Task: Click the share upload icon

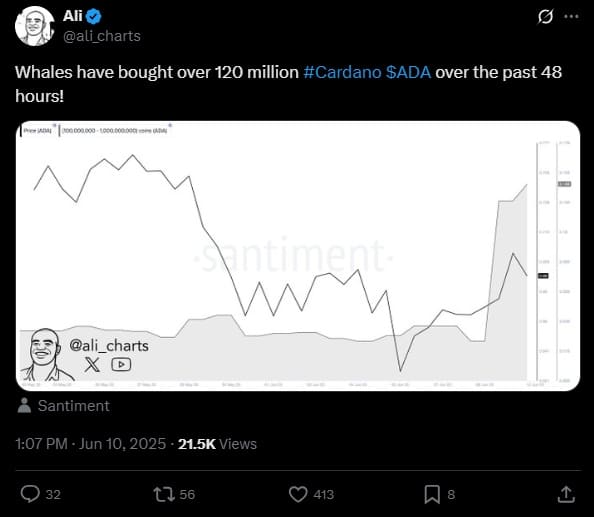Action: (566, 494)
